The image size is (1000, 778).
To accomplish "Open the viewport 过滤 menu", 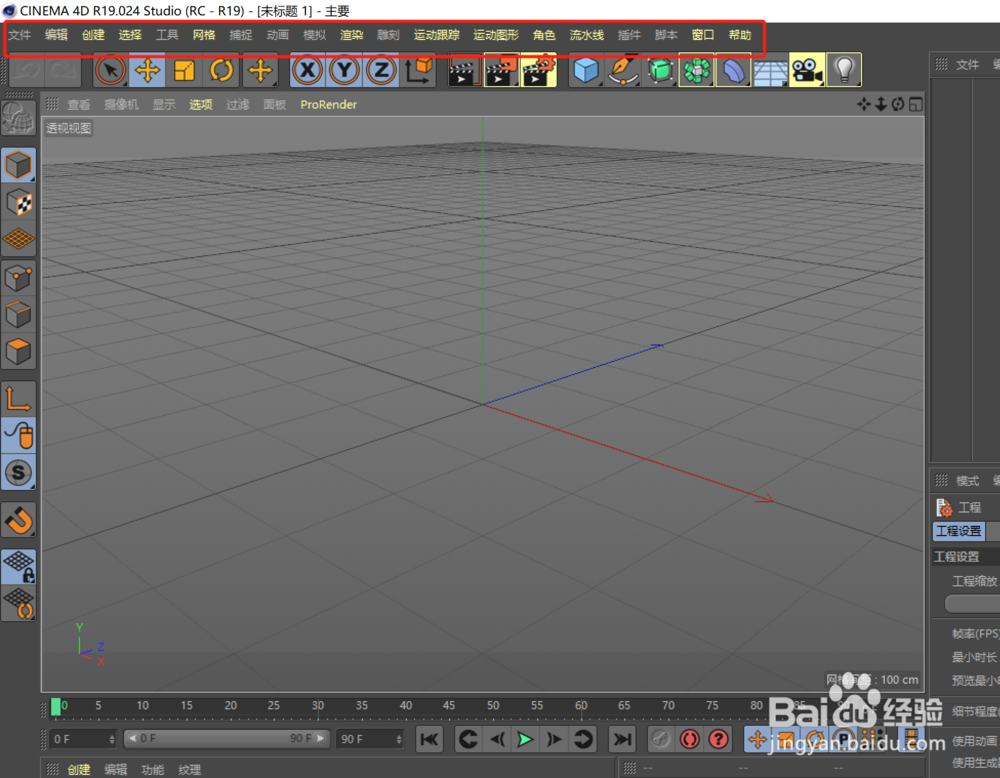I will click(x=238, y=105).
